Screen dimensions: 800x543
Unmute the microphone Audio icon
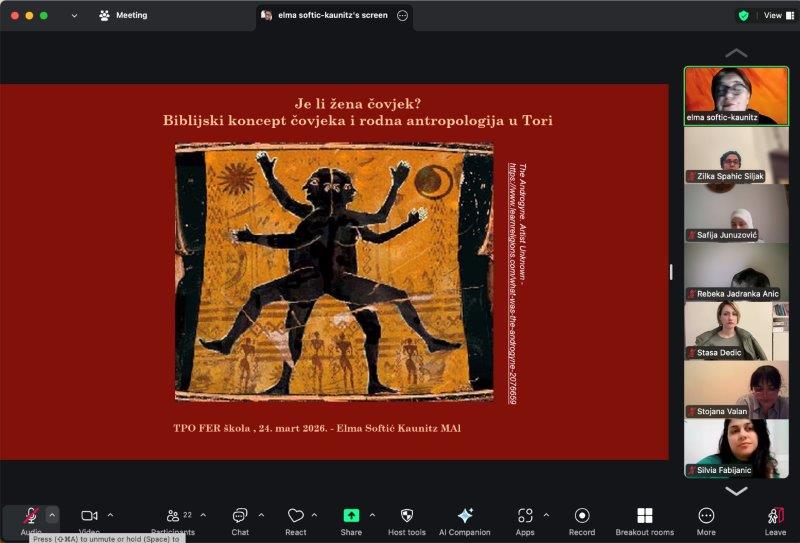coord(31,516)
